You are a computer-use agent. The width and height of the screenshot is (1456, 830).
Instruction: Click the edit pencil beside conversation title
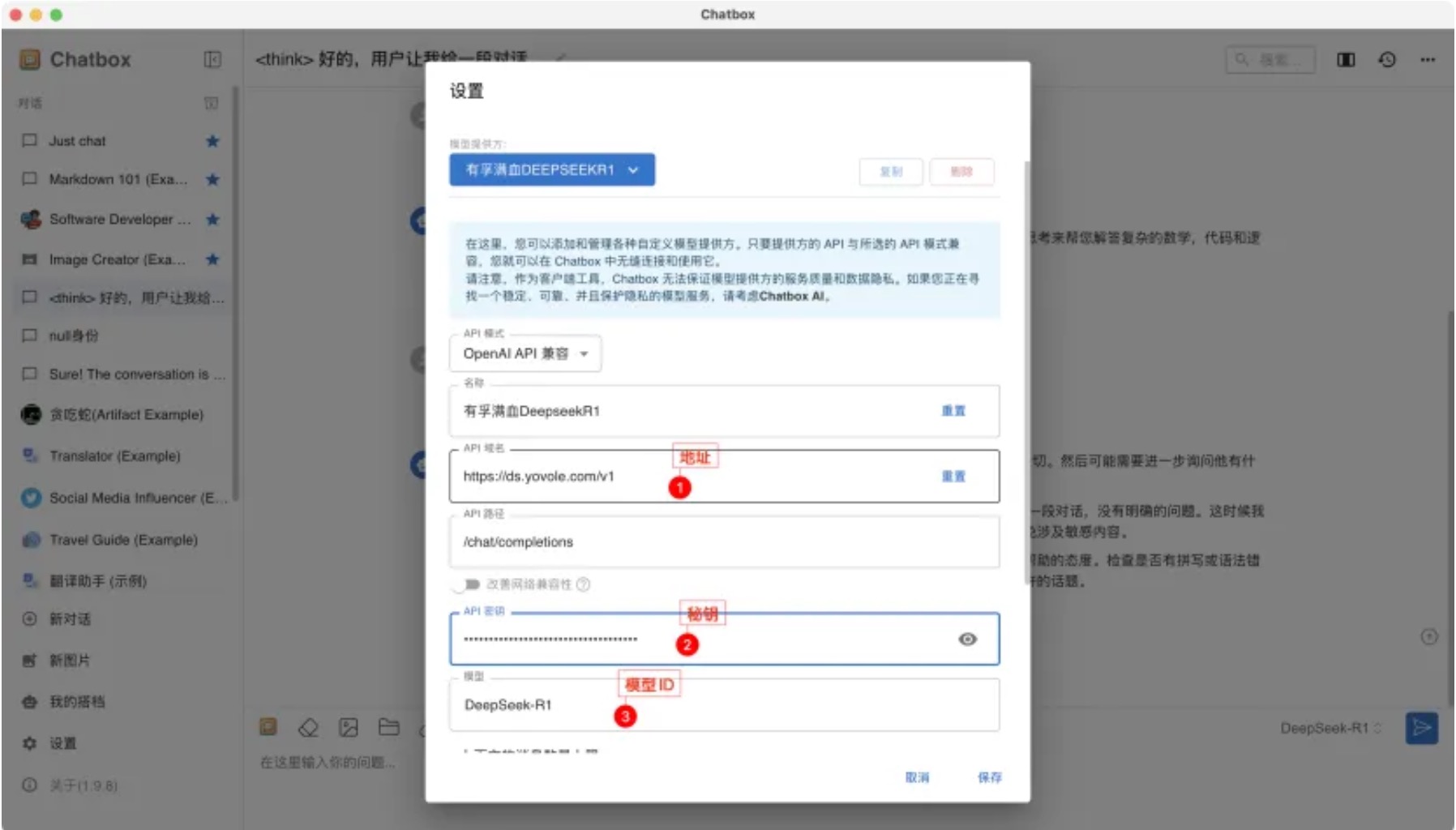[x=560, y=58]
